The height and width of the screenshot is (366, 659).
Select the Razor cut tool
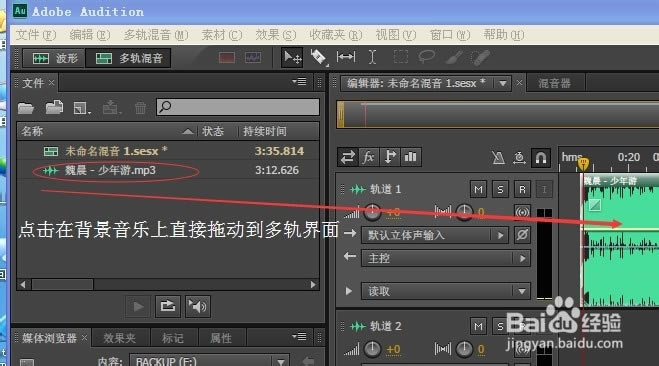coord(318,57)
